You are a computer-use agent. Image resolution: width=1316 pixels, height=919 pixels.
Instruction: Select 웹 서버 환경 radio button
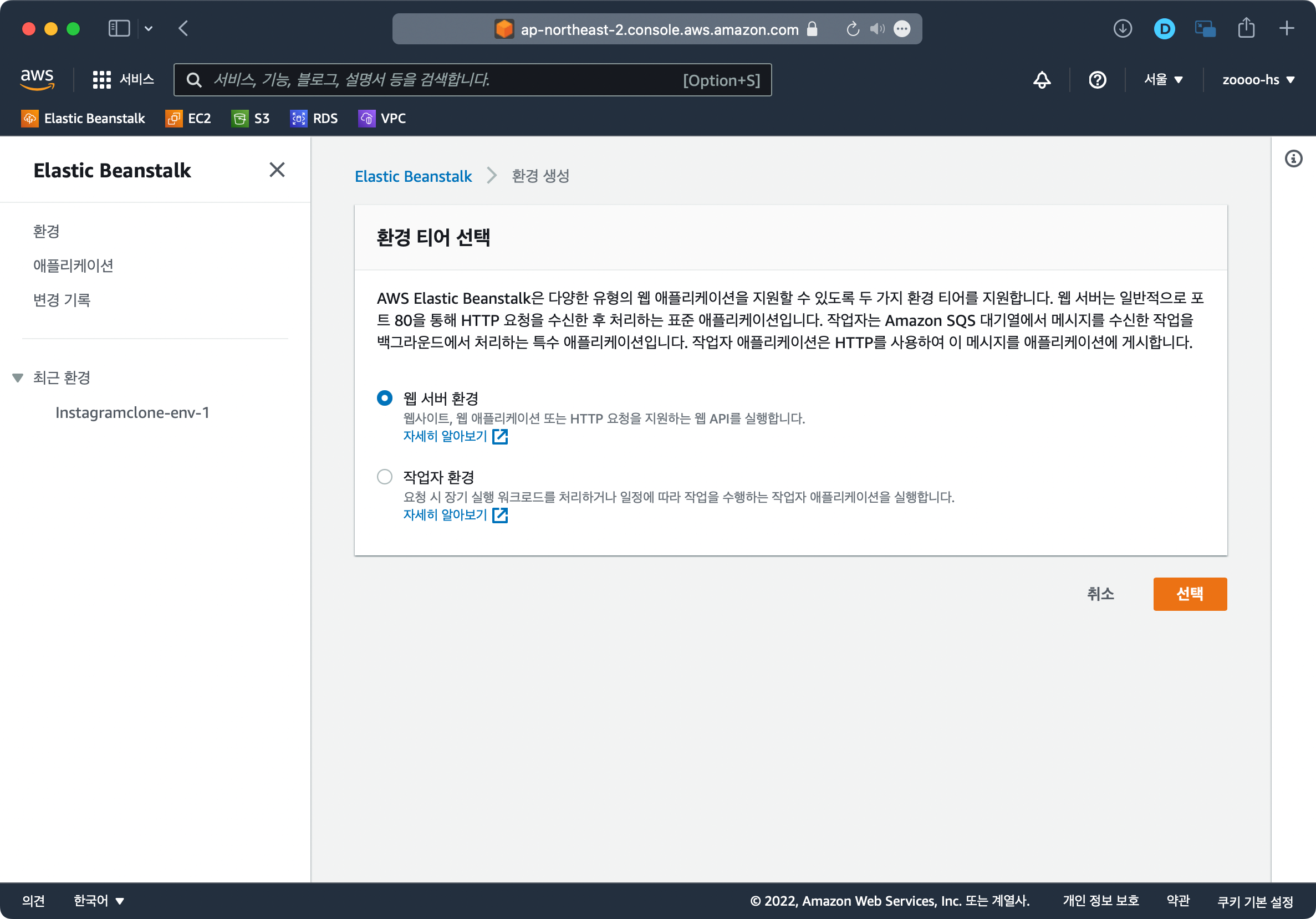(385, 397)
